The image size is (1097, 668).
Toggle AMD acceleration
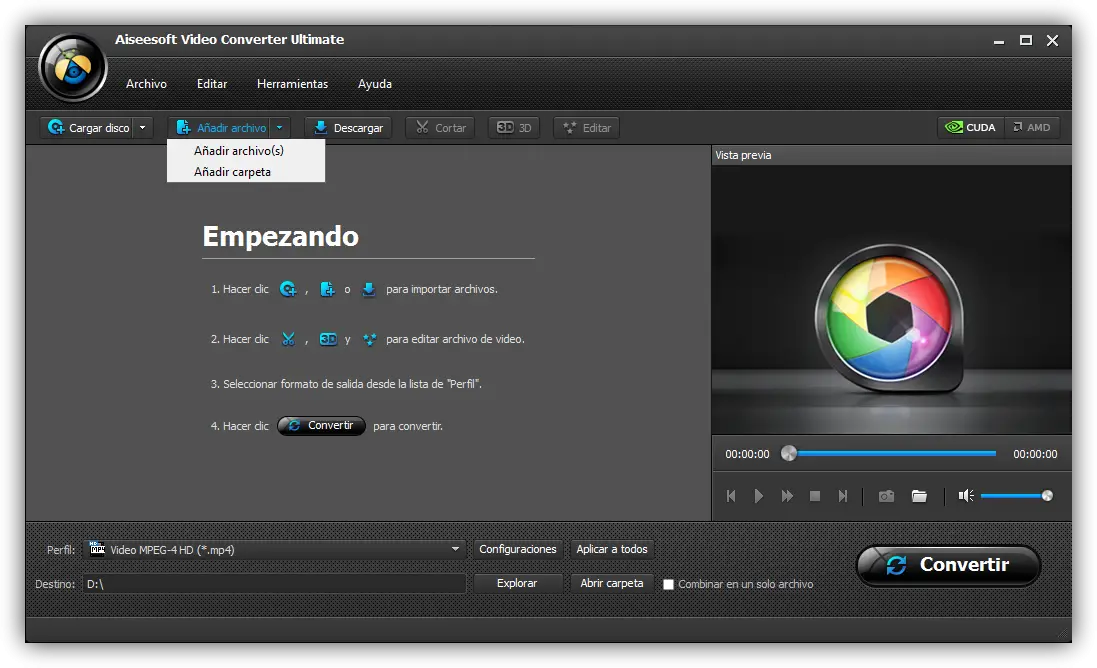1032,127
